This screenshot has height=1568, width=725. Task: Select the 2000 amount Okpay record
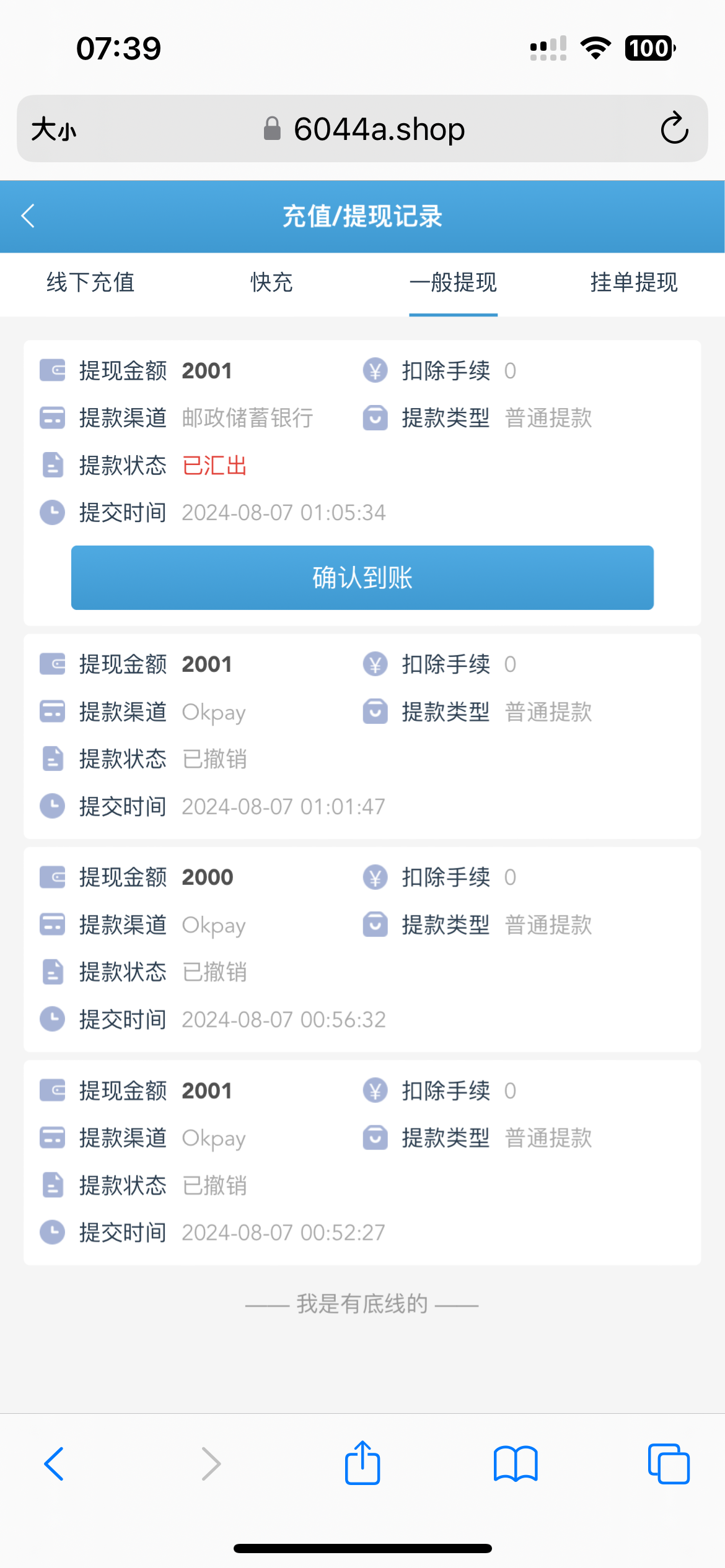click(x=362, y=949)
